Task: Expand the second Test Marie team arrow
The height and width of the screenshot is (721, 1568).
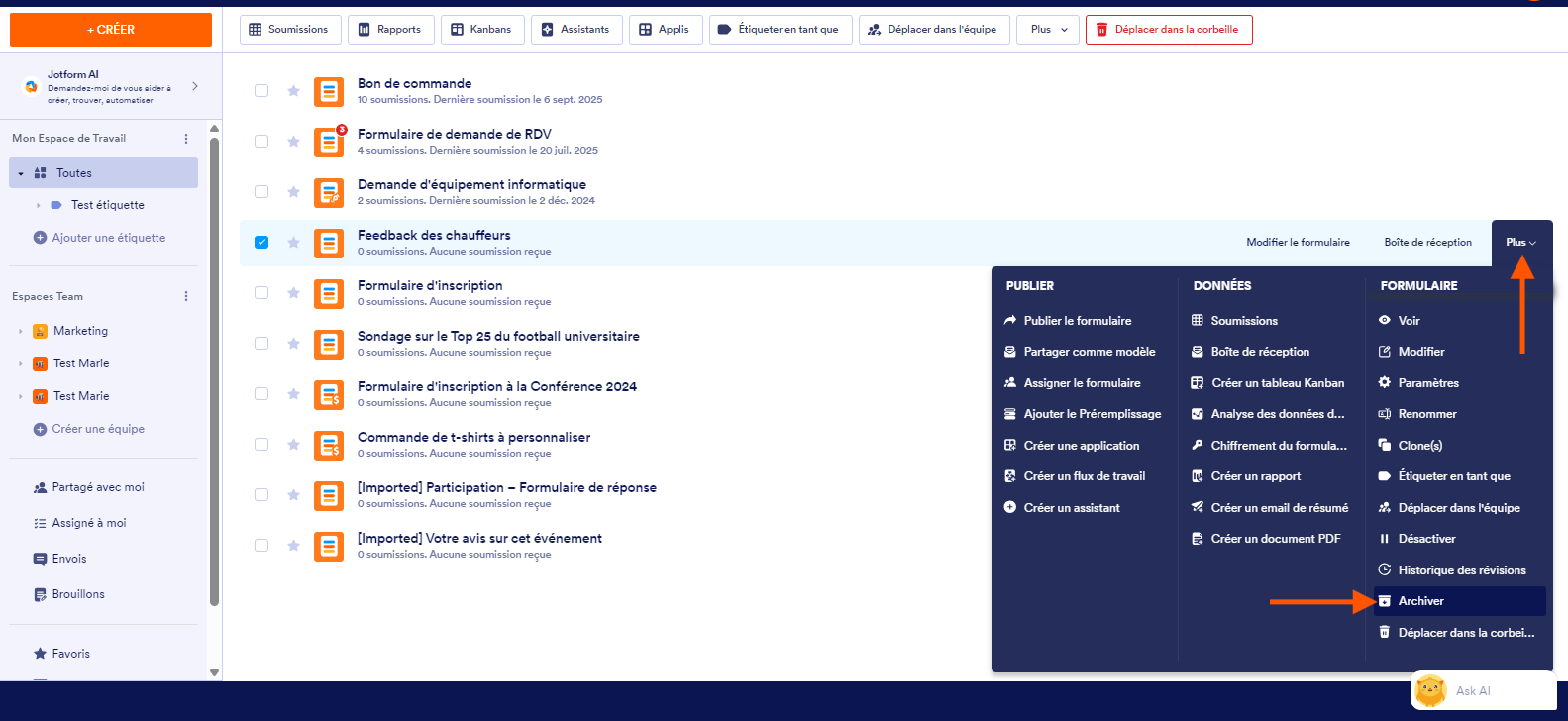Action: (x=20, y=396)
